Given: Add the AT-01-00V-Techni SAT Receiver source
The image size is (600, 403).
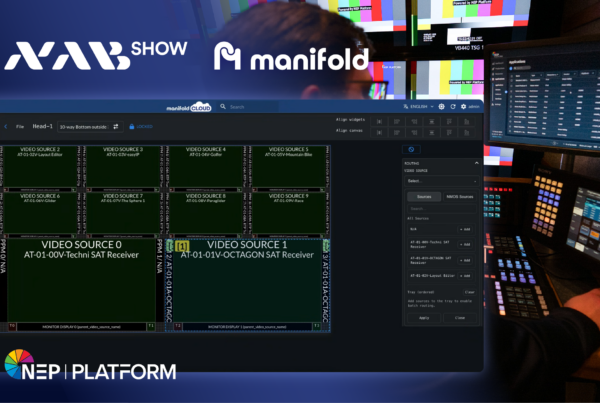Looking at the screenshot, I should tap(467, 243).
